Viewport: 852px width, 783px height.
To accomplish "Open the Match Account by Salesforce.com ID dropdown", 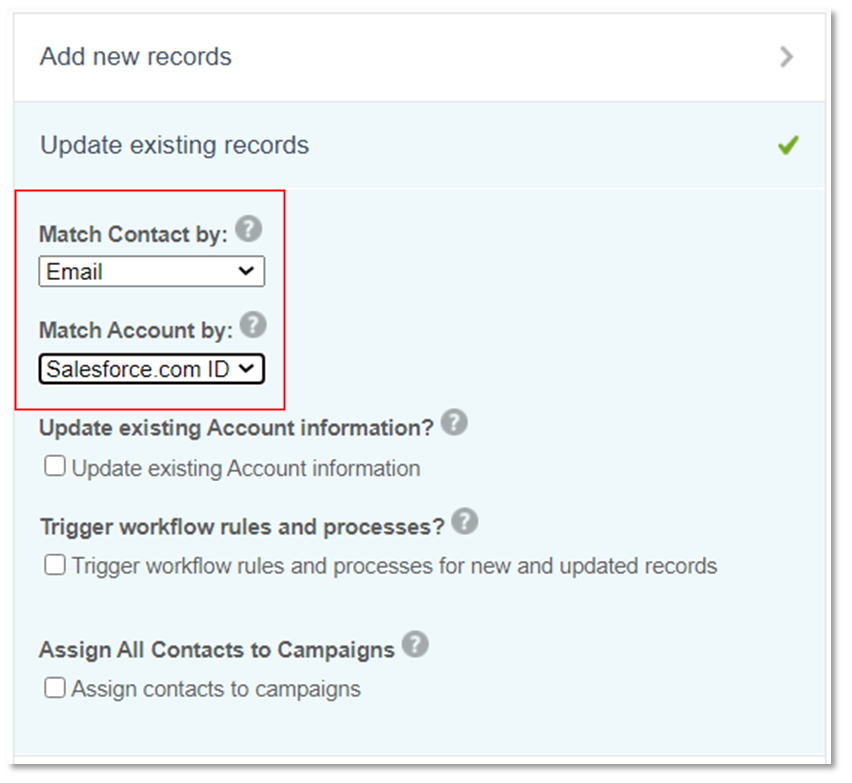I will coord(152,369).
